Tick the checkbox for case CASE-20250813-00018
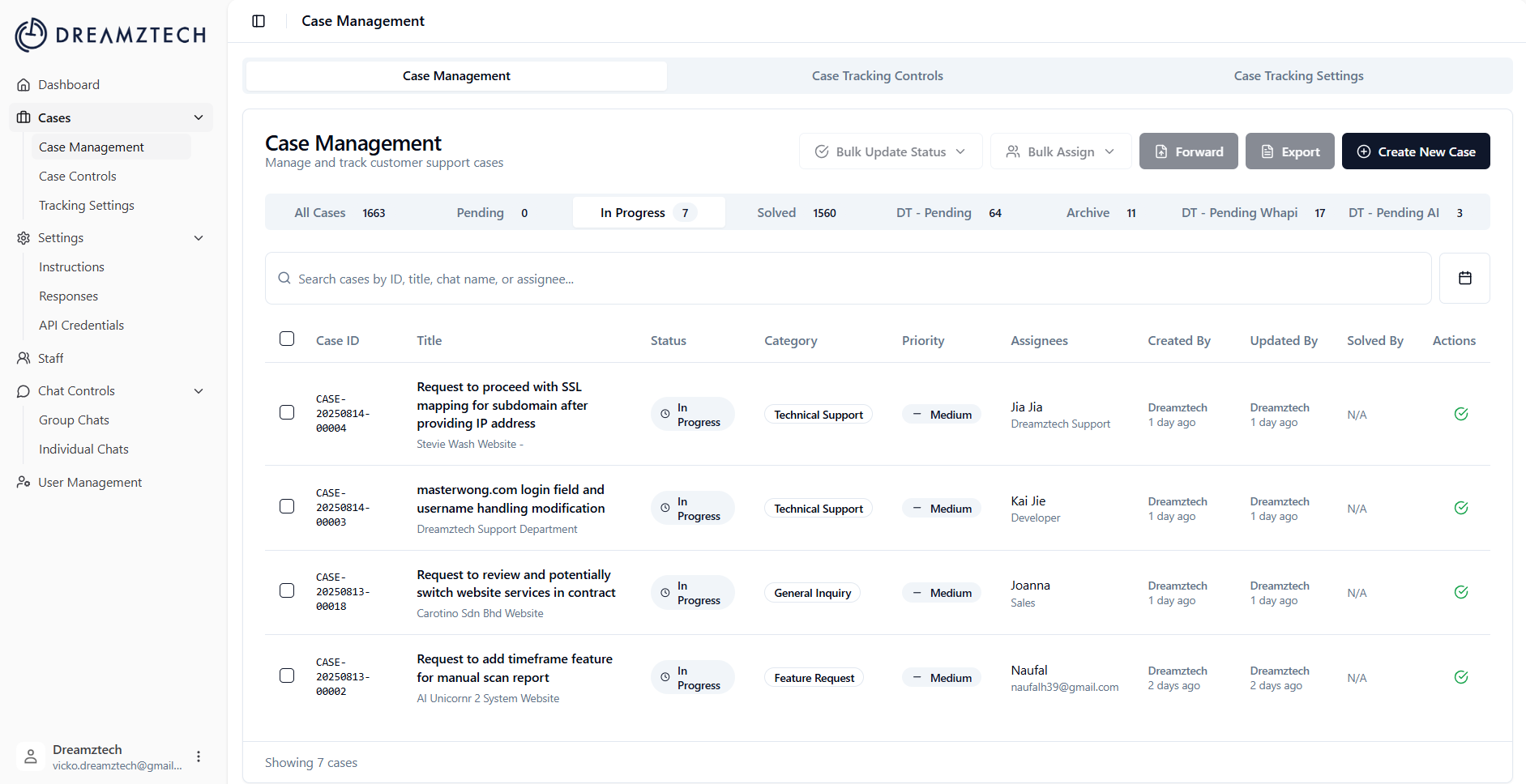1526x784 pixels. [x=287, y=591]
